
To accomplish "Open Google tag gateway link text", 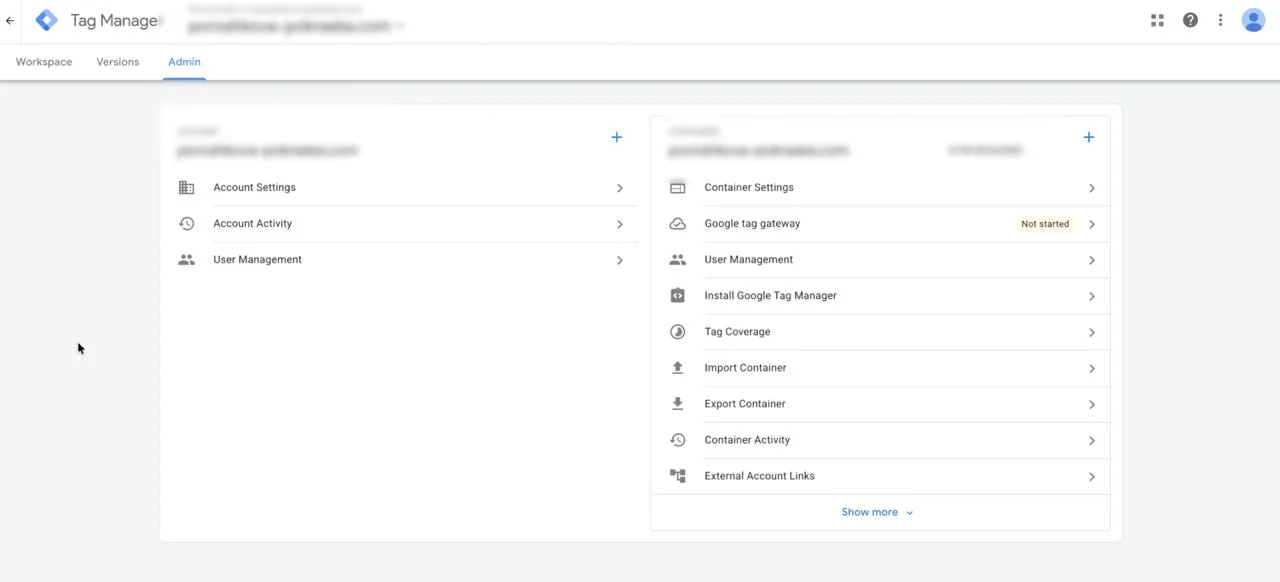I will pos(752,223).
